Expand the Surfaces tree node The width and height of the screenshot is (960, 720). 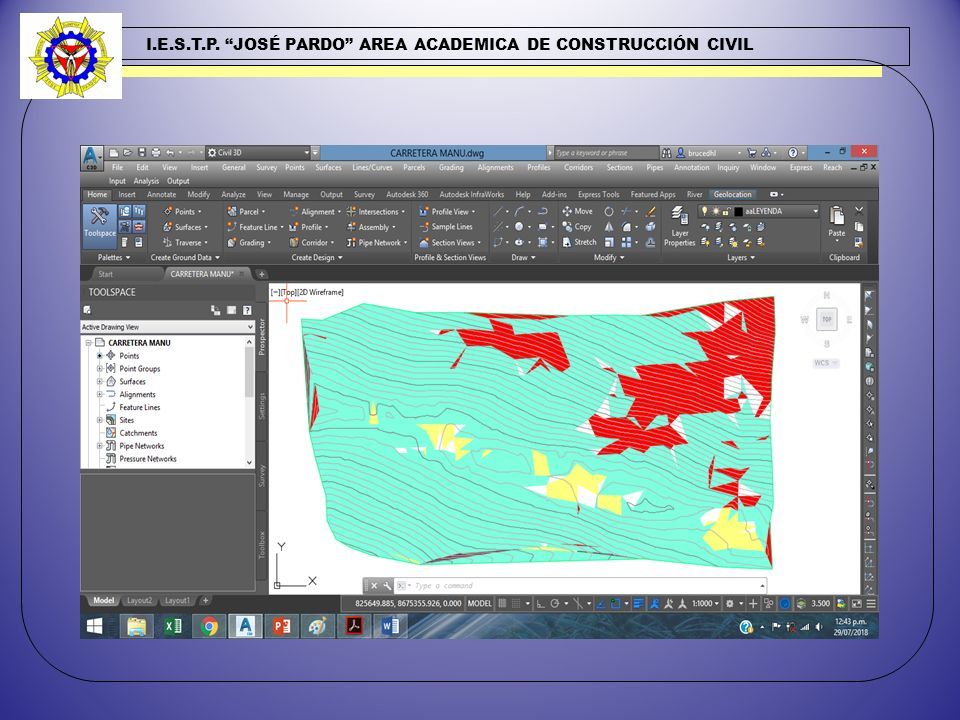tap(99, 381)
